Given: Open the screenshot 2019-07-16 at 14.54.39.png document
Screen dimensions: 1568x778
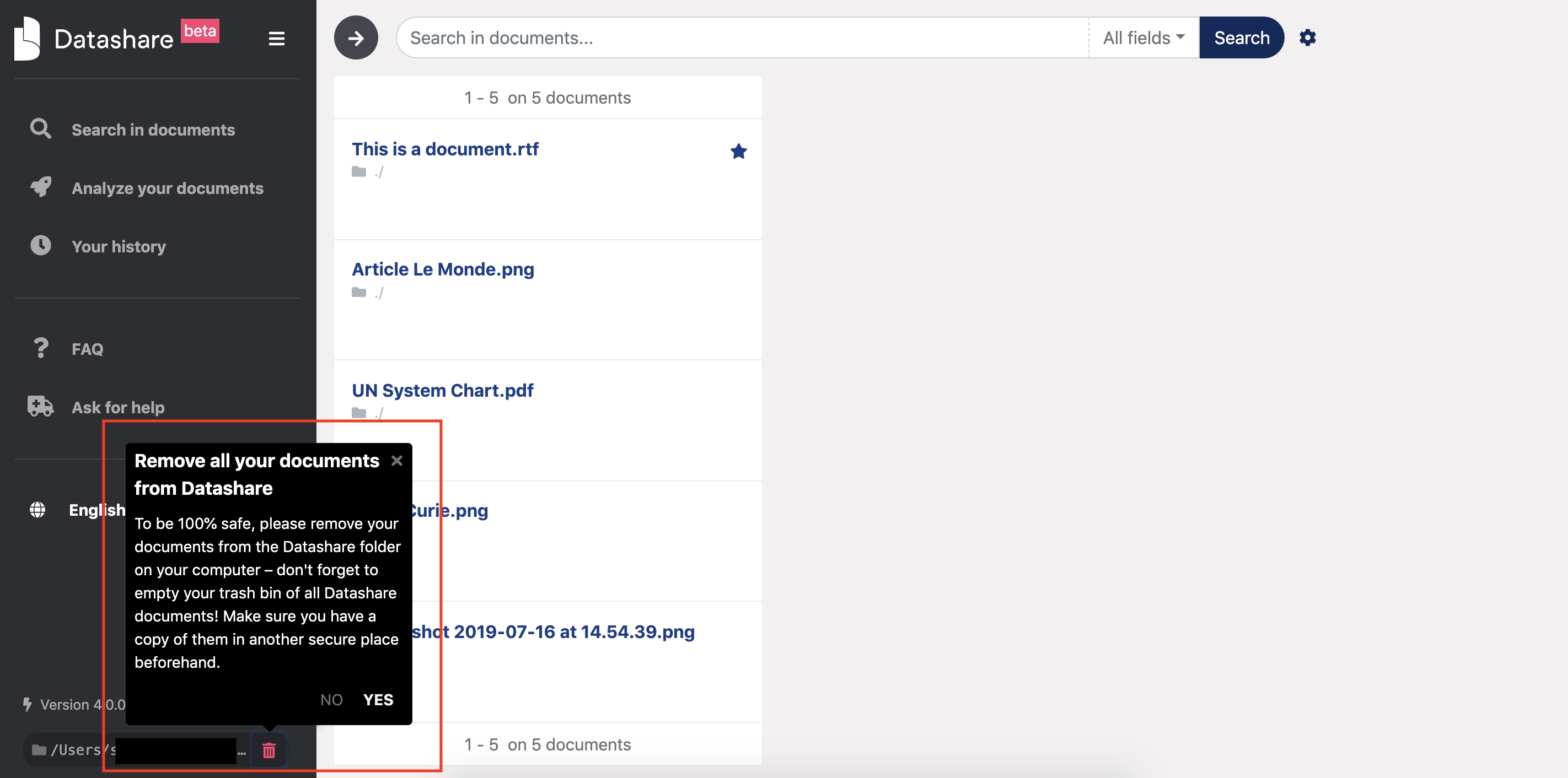Looking at the screenshot, I should (x=554, y=631).
